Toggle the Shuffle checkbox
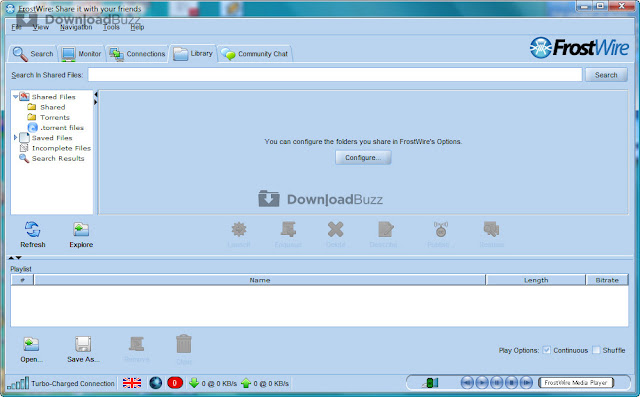 (x=596, y=350)
